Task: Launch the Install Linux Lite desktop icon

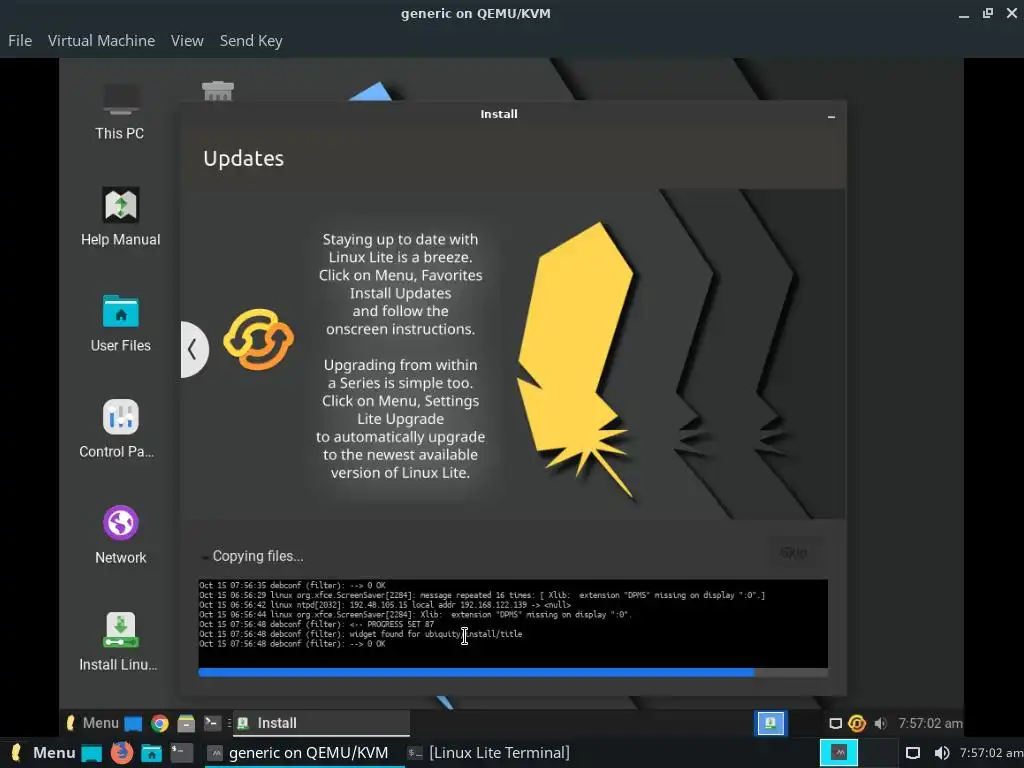Action: pos(120,641)
